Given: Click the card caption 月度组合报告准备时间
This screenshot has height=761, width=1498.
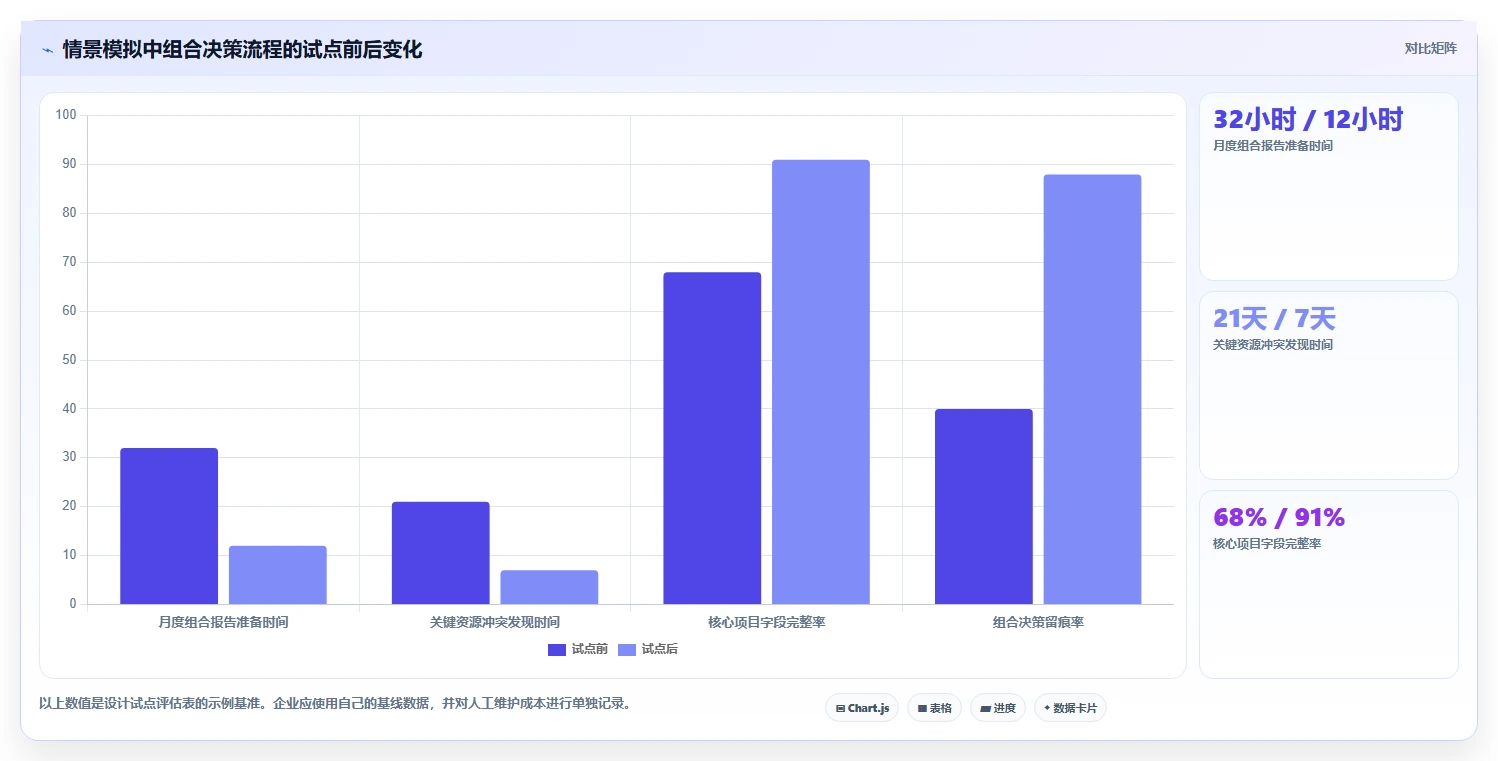Looking at the screenshot, I should pos(1272,146).
